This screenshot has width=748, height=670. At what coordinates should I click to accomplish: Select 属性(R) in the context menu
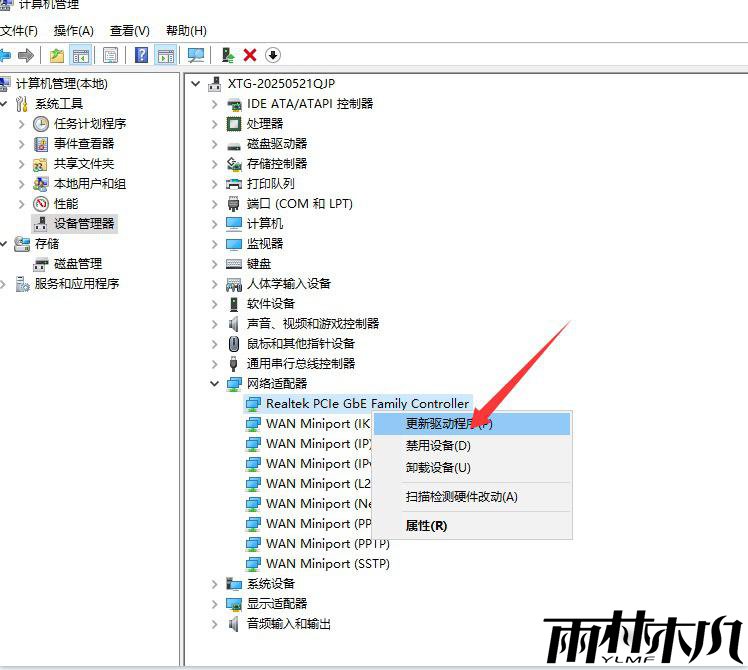426,525
